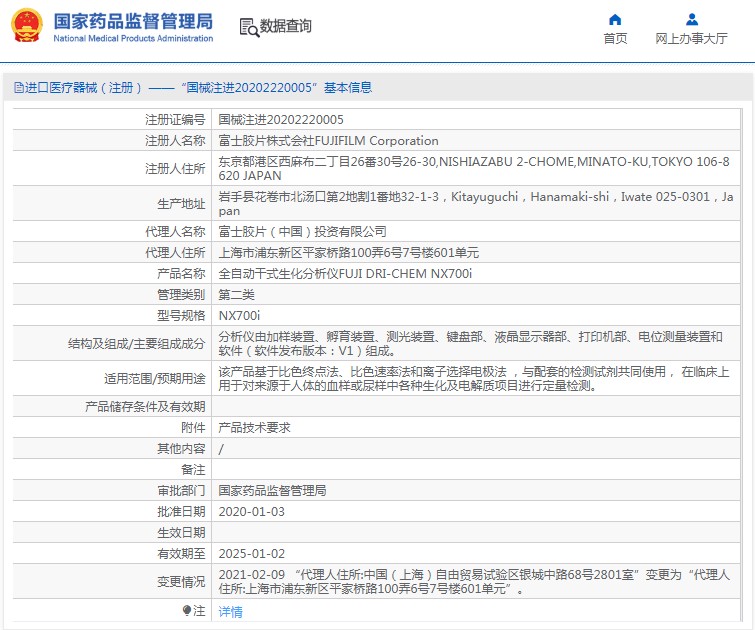Click the 生产地址 Iwate address value

[475, 204]
